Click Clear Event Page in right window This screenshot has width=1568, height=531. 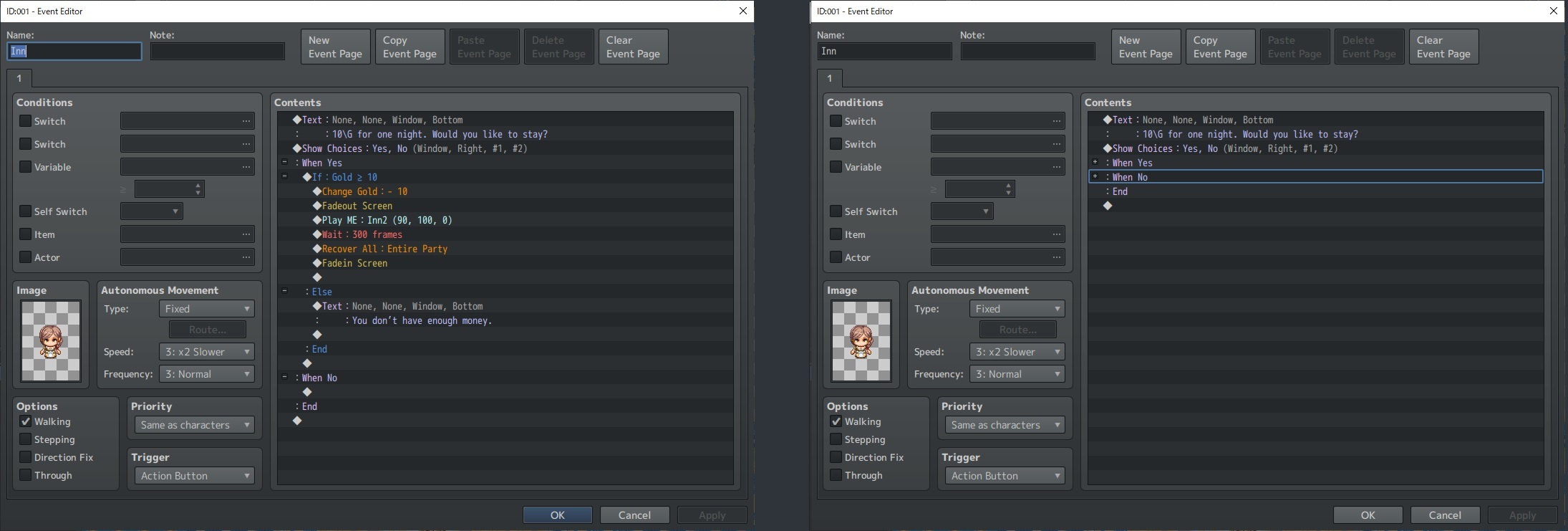tap(1444, 47)
